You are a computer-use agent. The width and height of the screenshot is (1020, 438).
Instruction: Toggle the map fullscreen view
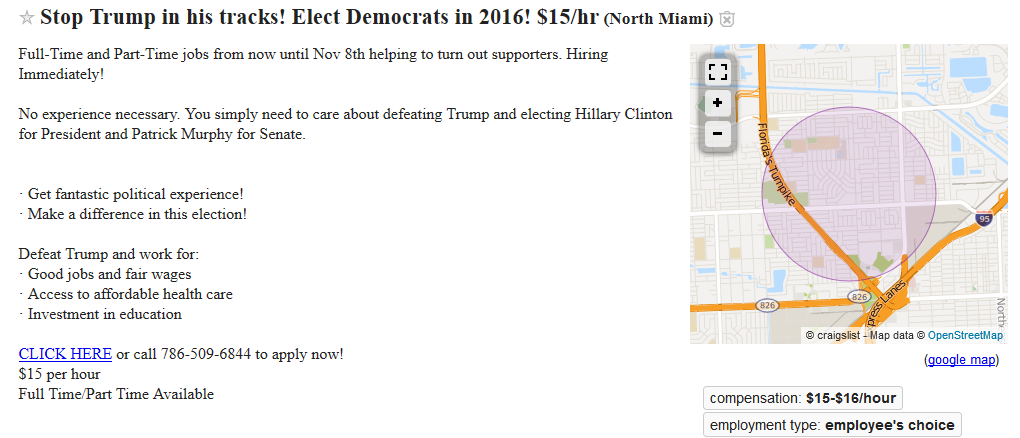tap(717, 71)
